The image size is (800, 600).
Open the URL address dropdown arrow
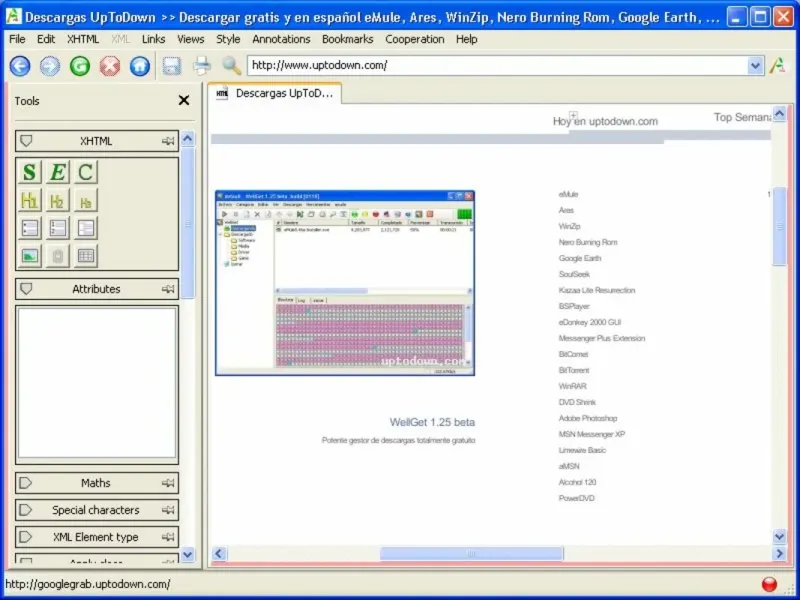[755, 66]
